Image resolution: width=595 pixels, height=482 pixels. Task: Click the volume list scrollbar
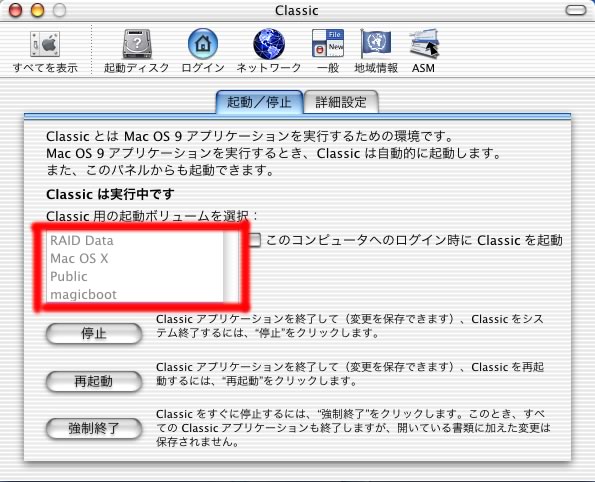click(x=231, y=267)
